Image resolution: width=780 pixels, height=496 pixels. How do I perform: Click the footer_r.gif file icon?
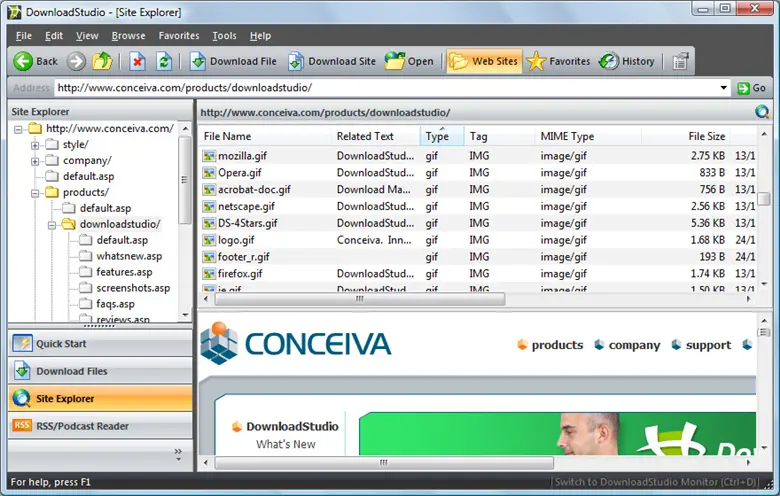208,257
